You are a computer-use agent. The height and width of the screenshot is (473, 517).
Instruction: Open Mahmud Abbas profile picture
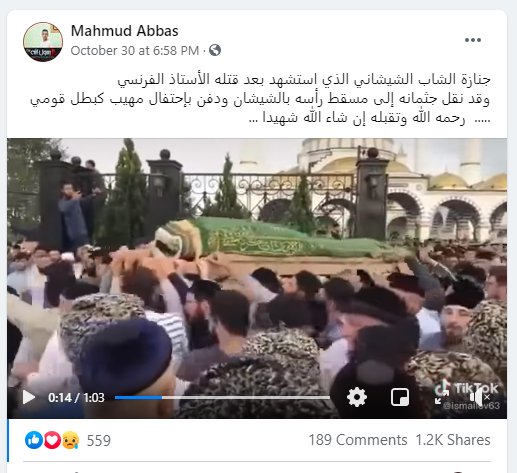(43, 42)
